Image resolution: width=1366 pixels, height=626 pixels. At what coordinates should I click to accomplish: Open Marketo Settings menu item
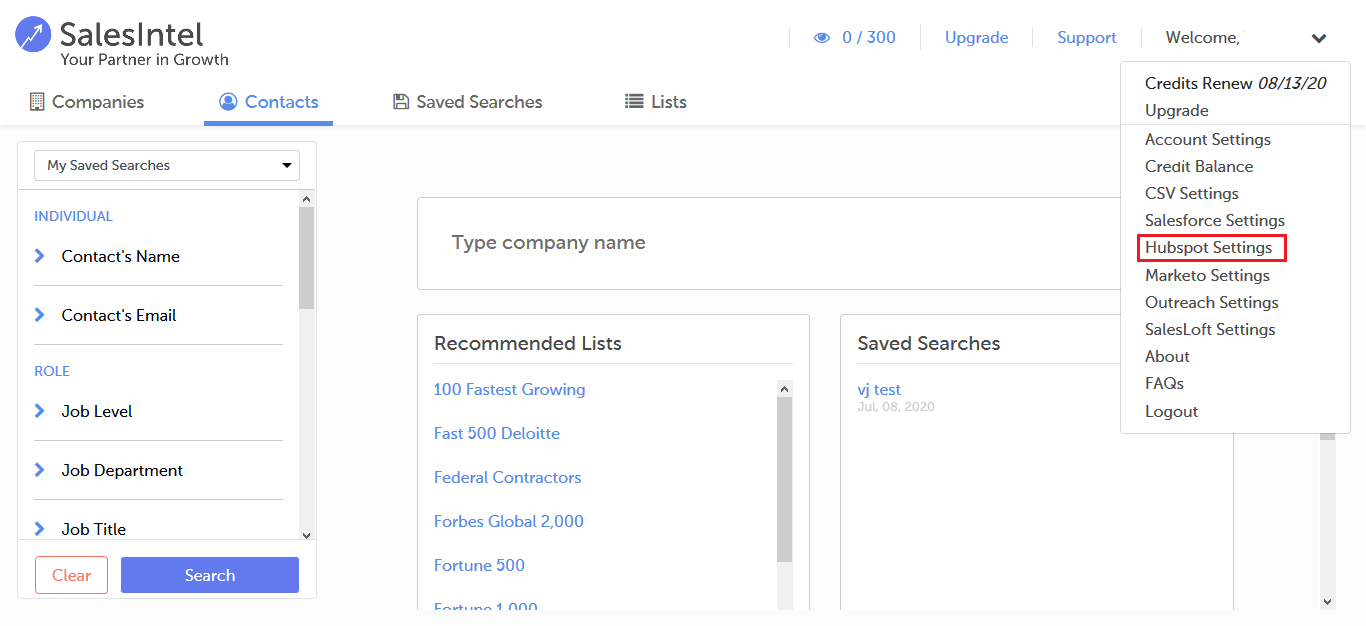pos(1207,276)
